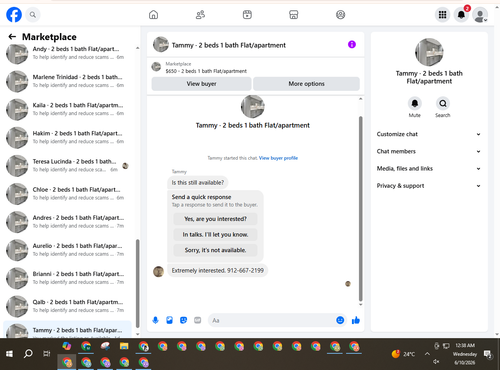Click the purple conversation info icon
The height and width of the screenshot is (370, 500).
tap(352, 44)
